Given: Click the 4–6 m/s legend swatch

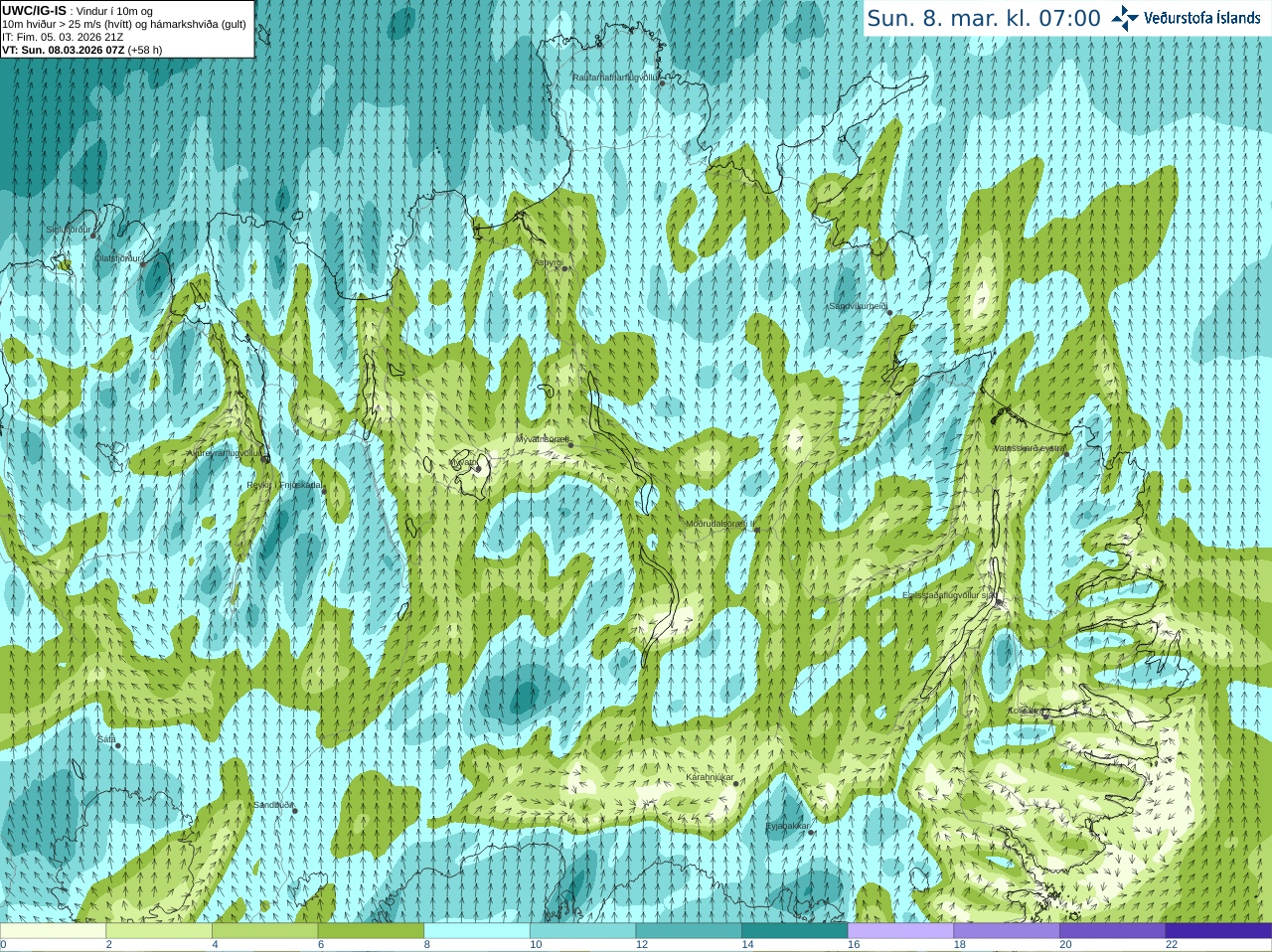Looking at the screenshot, I should click(264, 931).
